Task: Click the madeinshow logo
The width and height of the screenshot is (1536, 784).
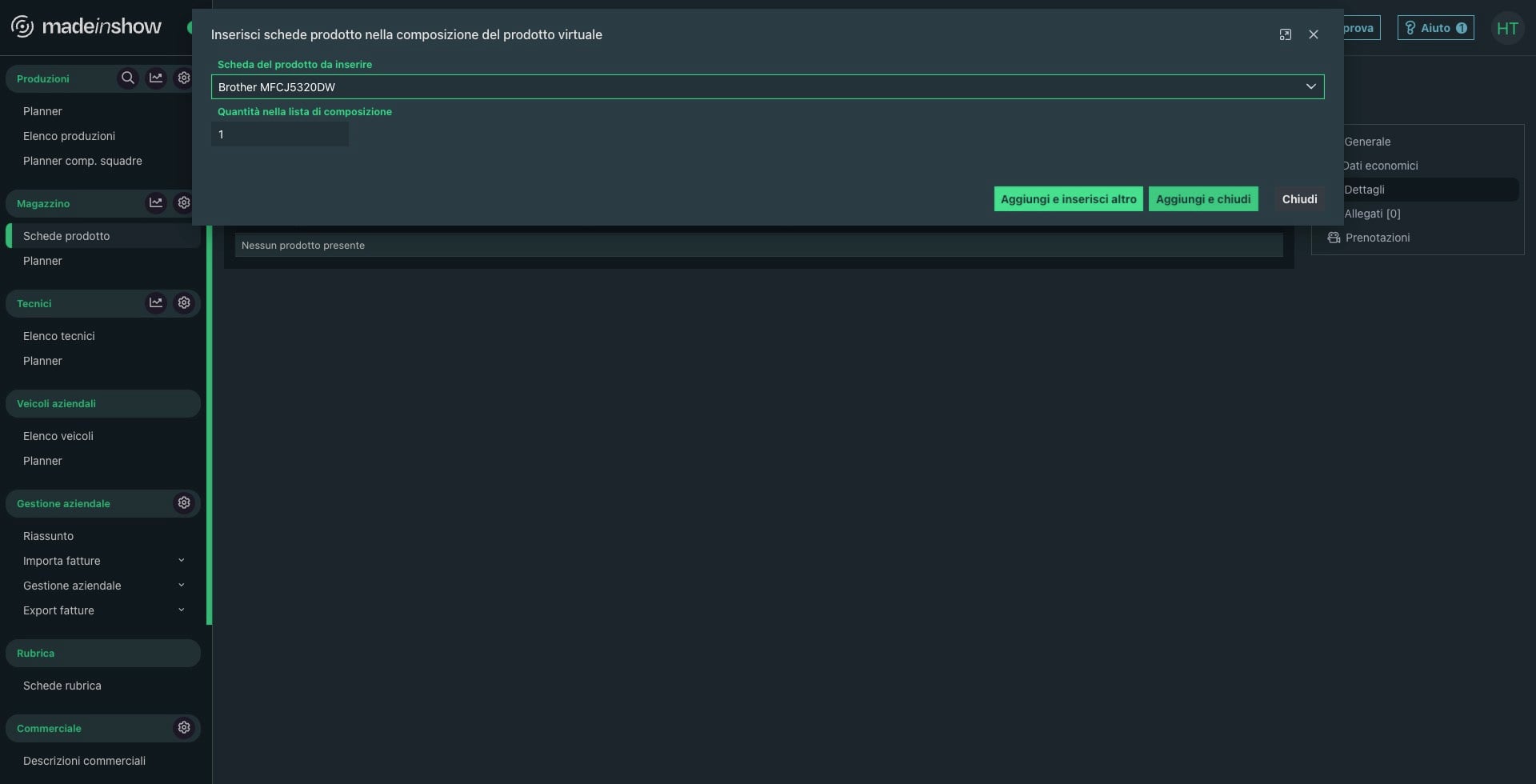Action: coord(86,27)
